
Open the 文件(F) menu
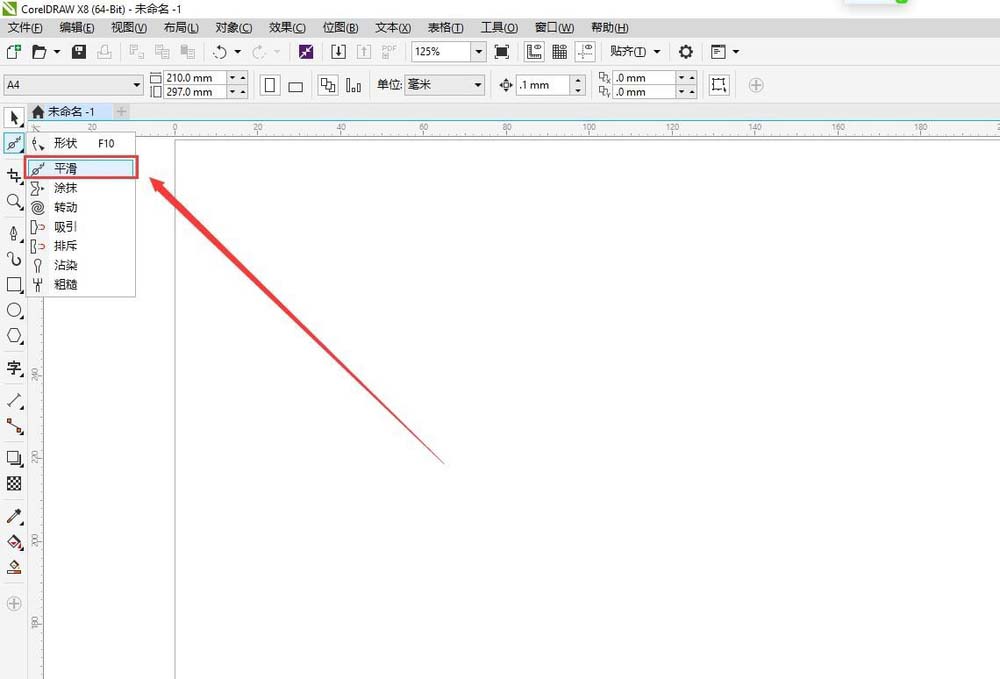(x=25, y=27)
